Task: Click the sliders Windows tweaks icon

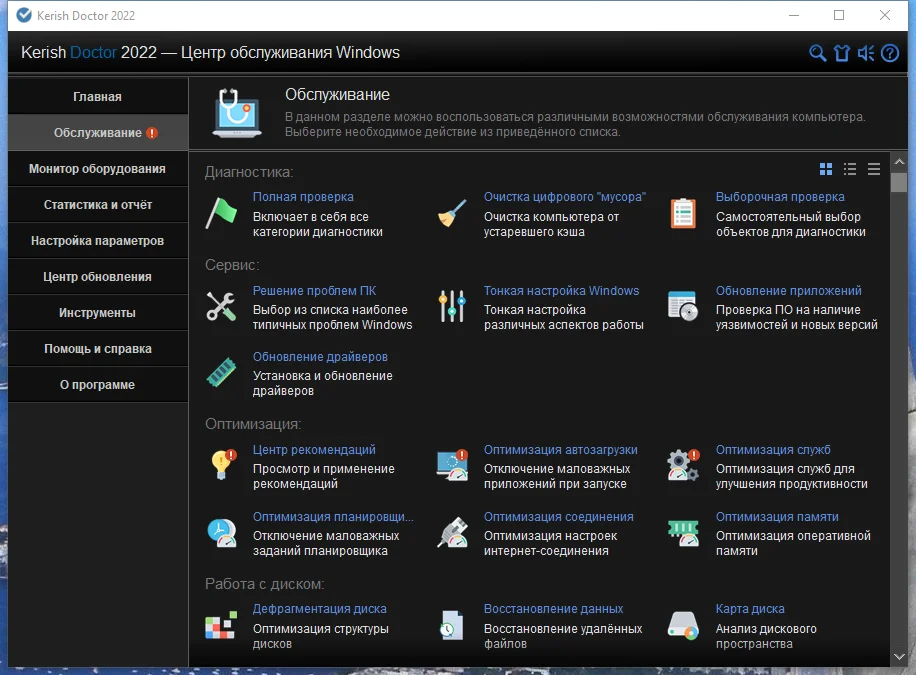Action: point(452,306)
